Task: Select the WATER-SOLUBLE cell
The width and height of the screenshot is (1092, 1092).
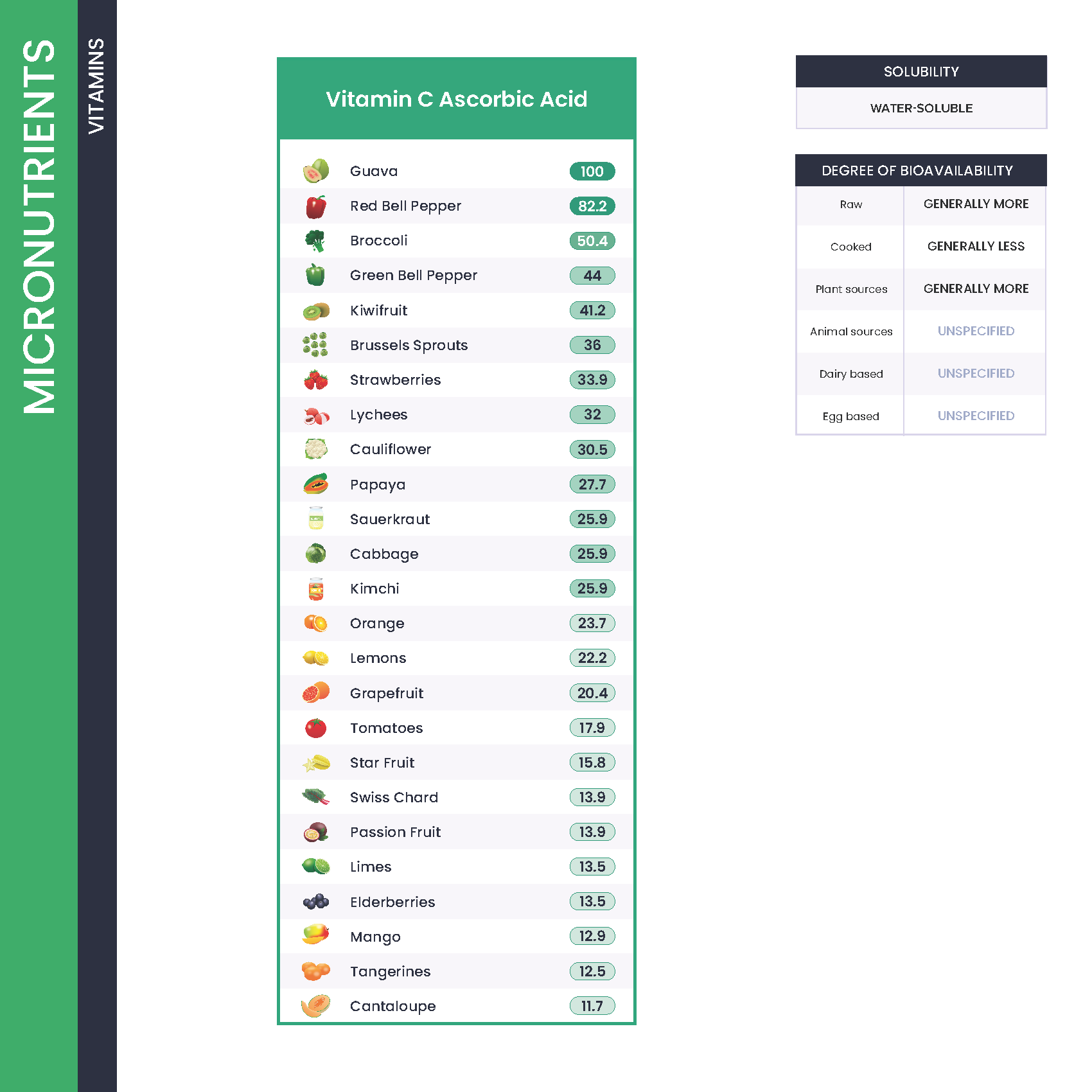Action: point(921,108)
